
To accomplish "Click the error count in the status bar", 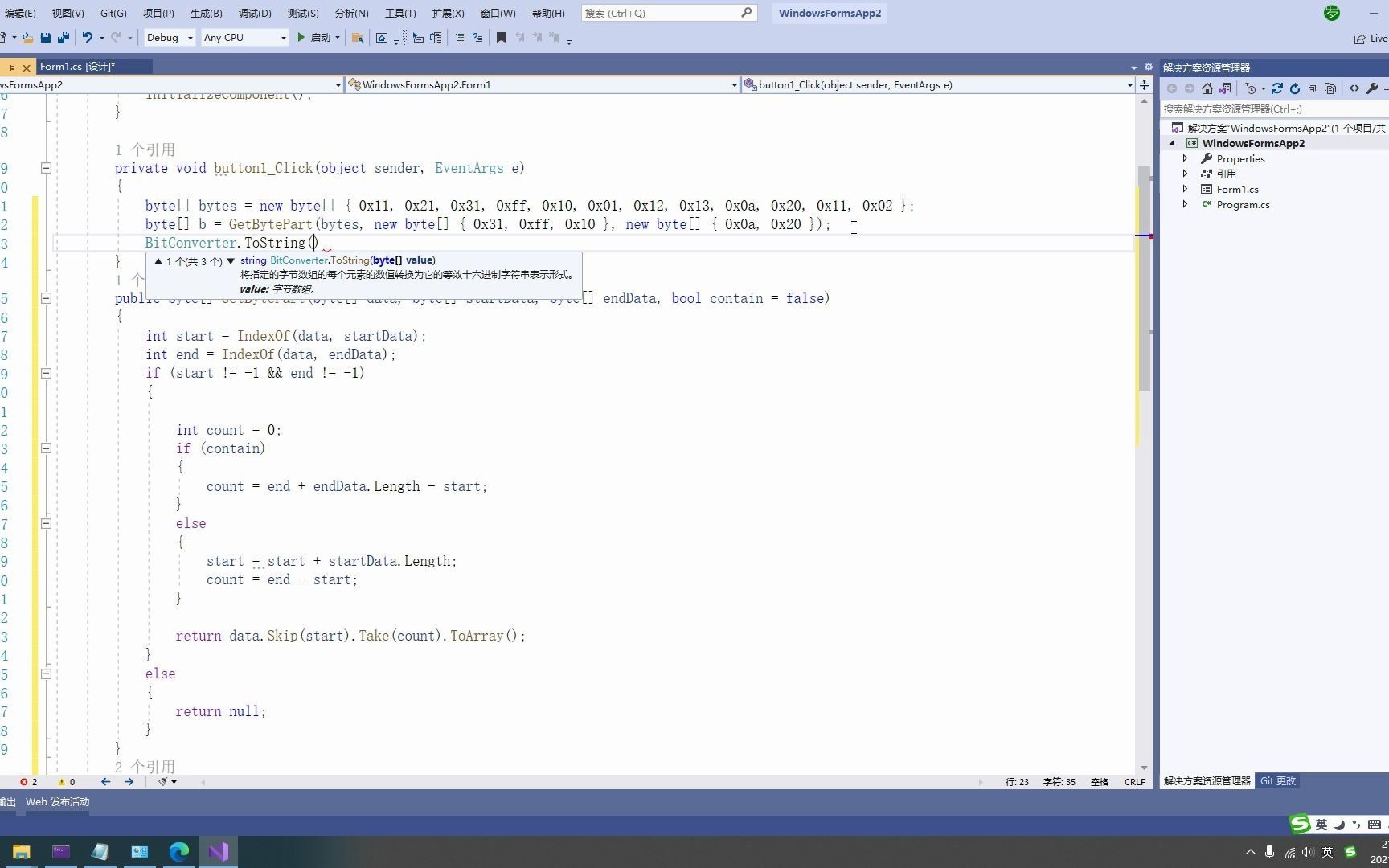I will 30,781.
